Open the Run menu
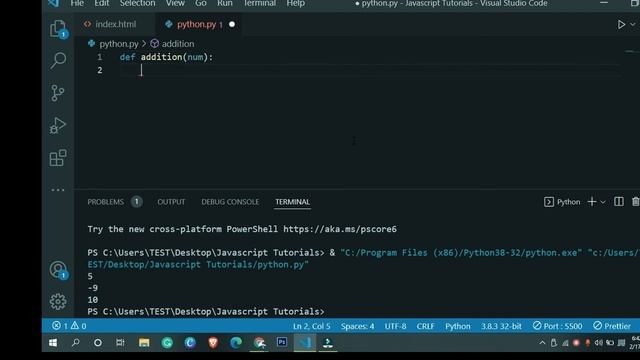Screen dimensions: 640x360 [x=224, y=4]
